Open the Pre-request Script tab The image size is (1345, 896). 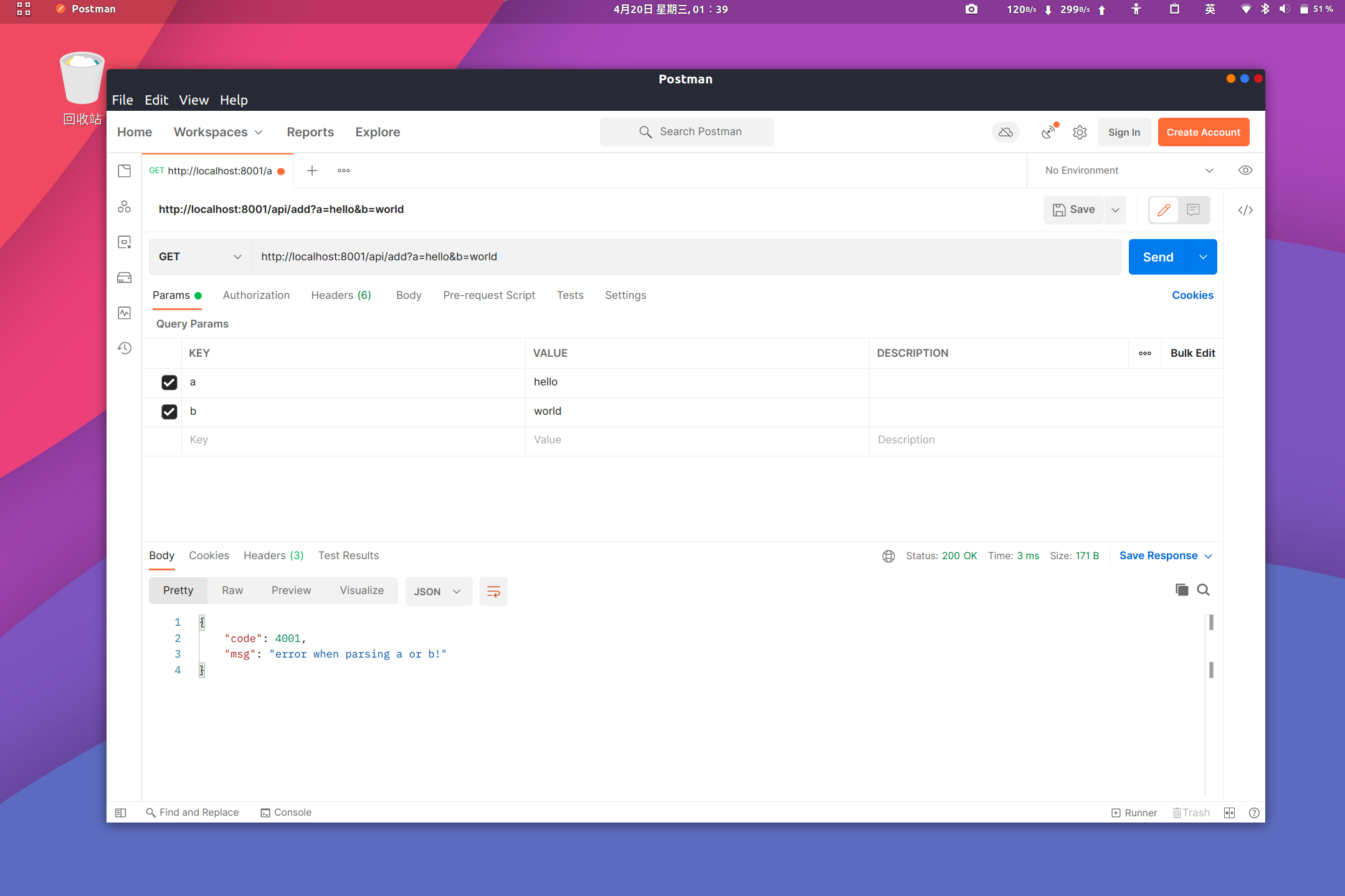[x=488, y=295]
